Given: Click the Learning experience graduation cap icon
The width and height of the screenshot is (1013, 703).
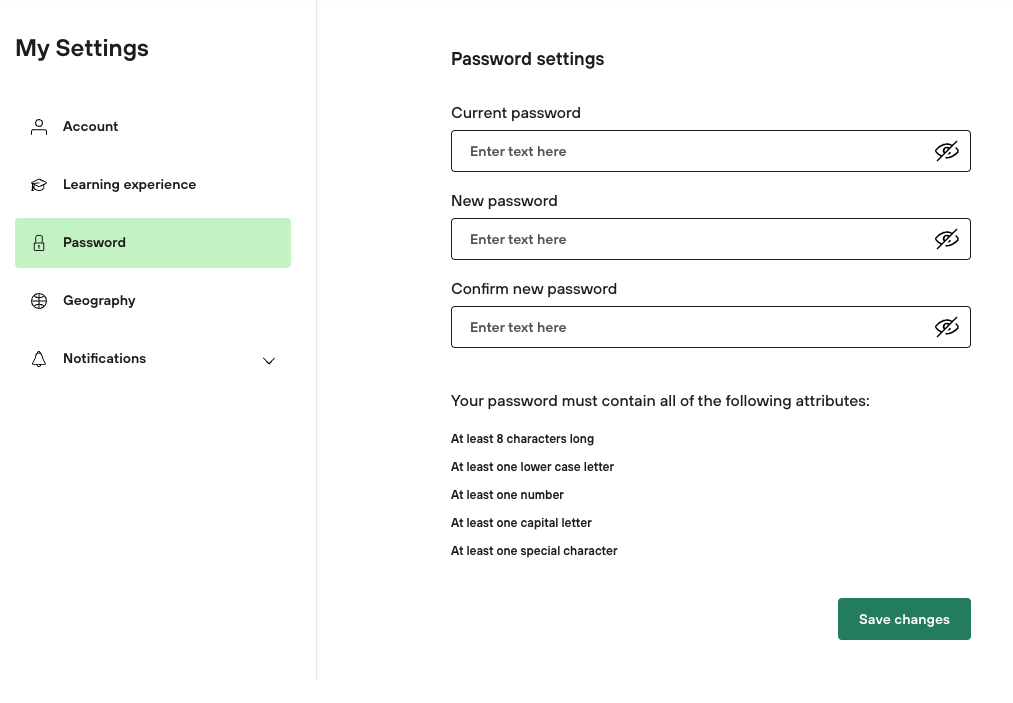Looking at the screenshot, I should point(39,185).
